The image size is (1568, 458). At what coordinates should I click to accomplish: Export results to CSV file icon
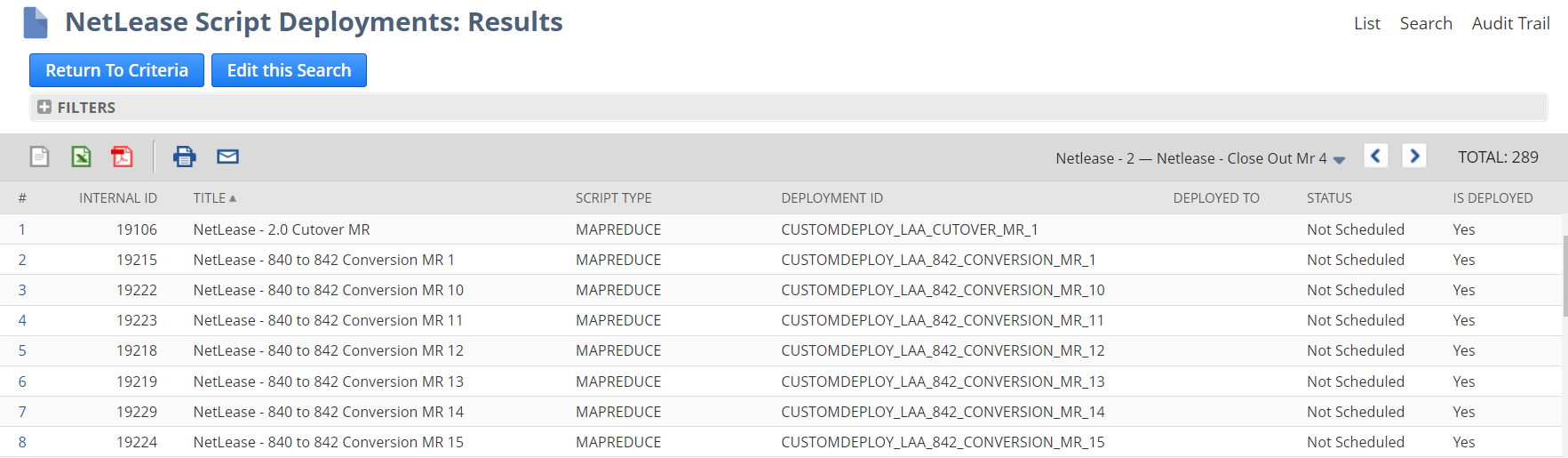pos(40,157)
